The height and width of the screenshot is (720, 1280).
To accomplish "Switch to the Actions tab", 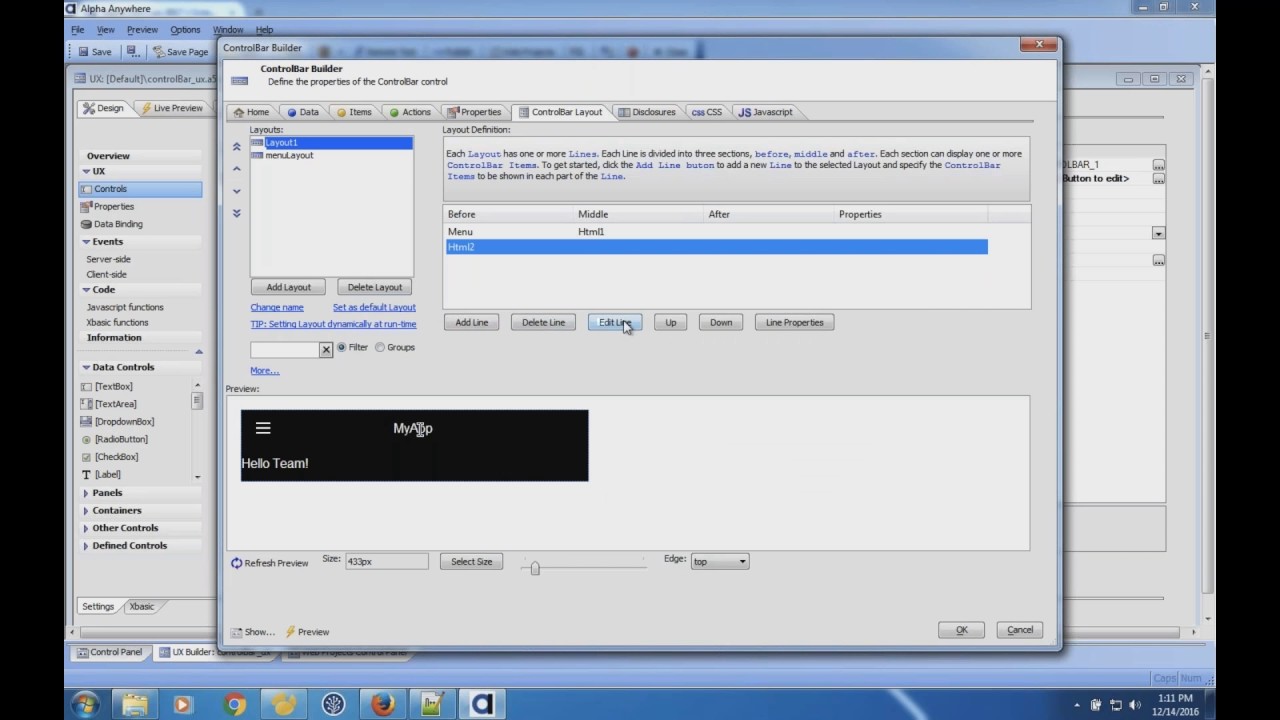I will [410, 112].
